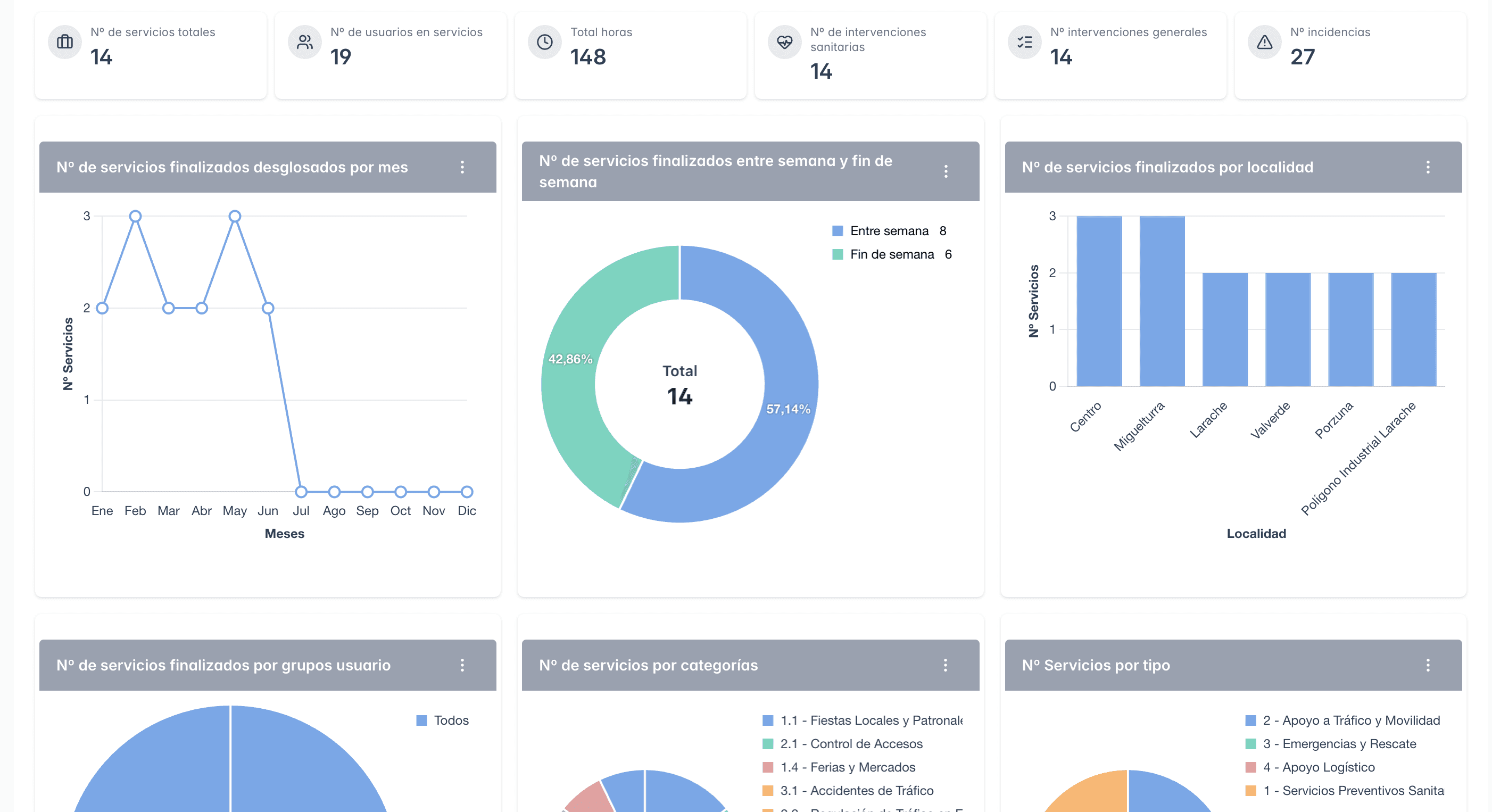Image resolution: width=1492 pixels, height=812 pixels.
Task: Click the heart pulse intervenciones sanitarias icon
Action: (x=784, y=42)
